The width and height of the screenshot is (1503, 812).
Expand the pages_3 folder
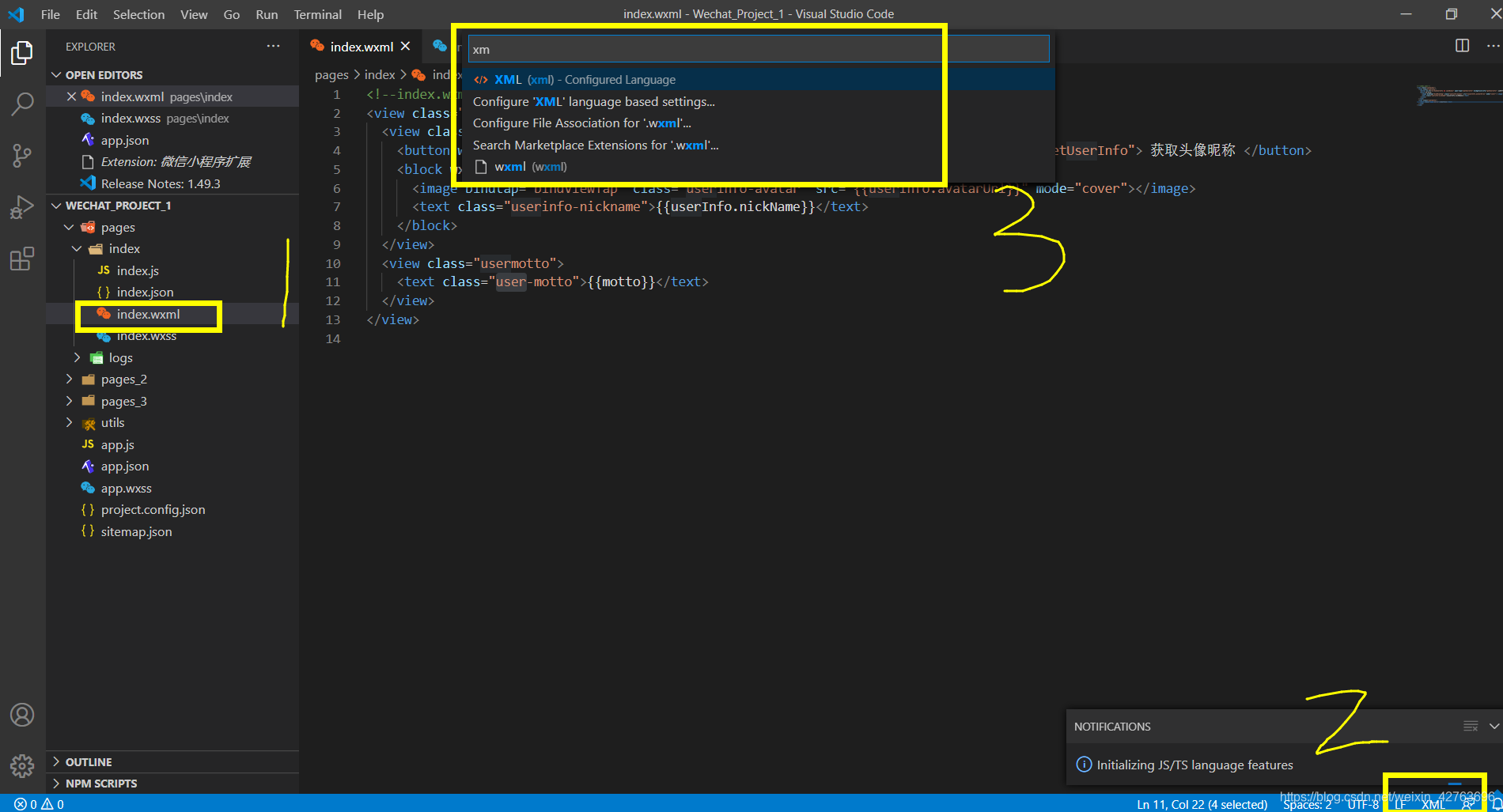click(70, 401)
